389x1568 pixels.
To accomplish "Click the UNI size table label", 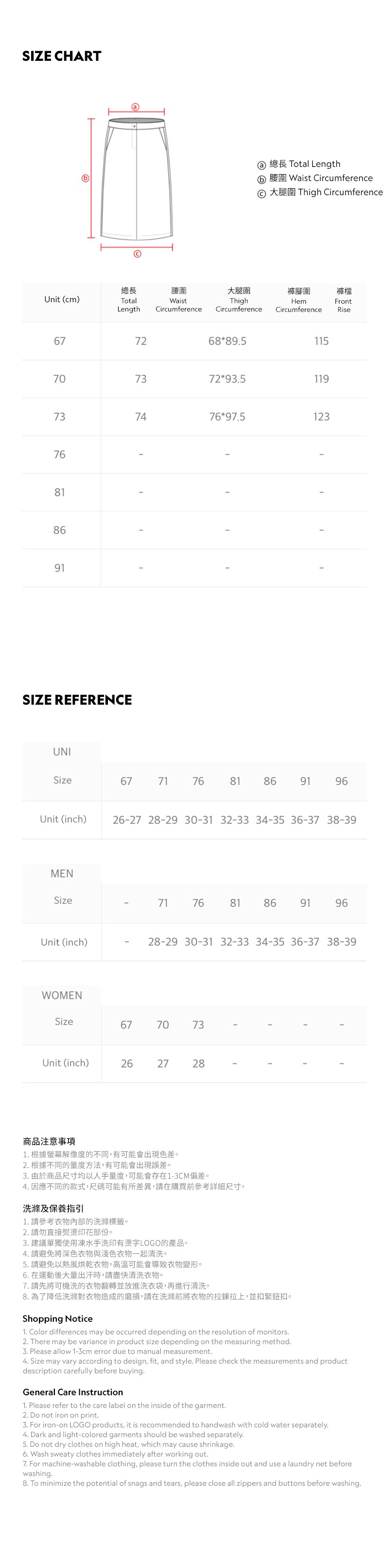I will (62, 752).
